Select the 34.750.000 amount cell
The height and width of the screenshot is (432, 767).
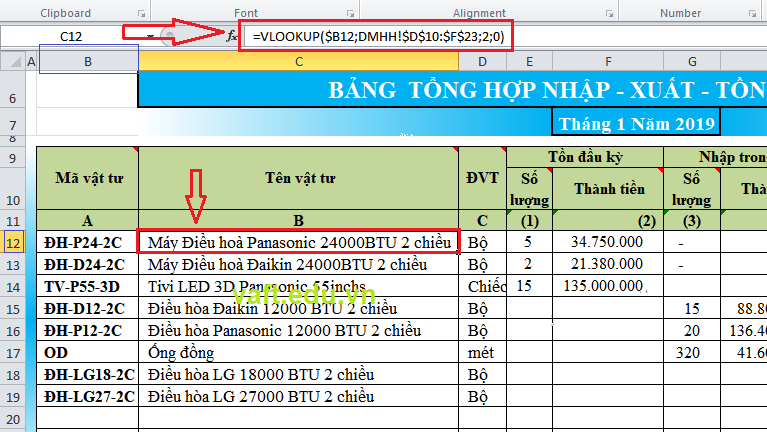click(x=608, y=242)
